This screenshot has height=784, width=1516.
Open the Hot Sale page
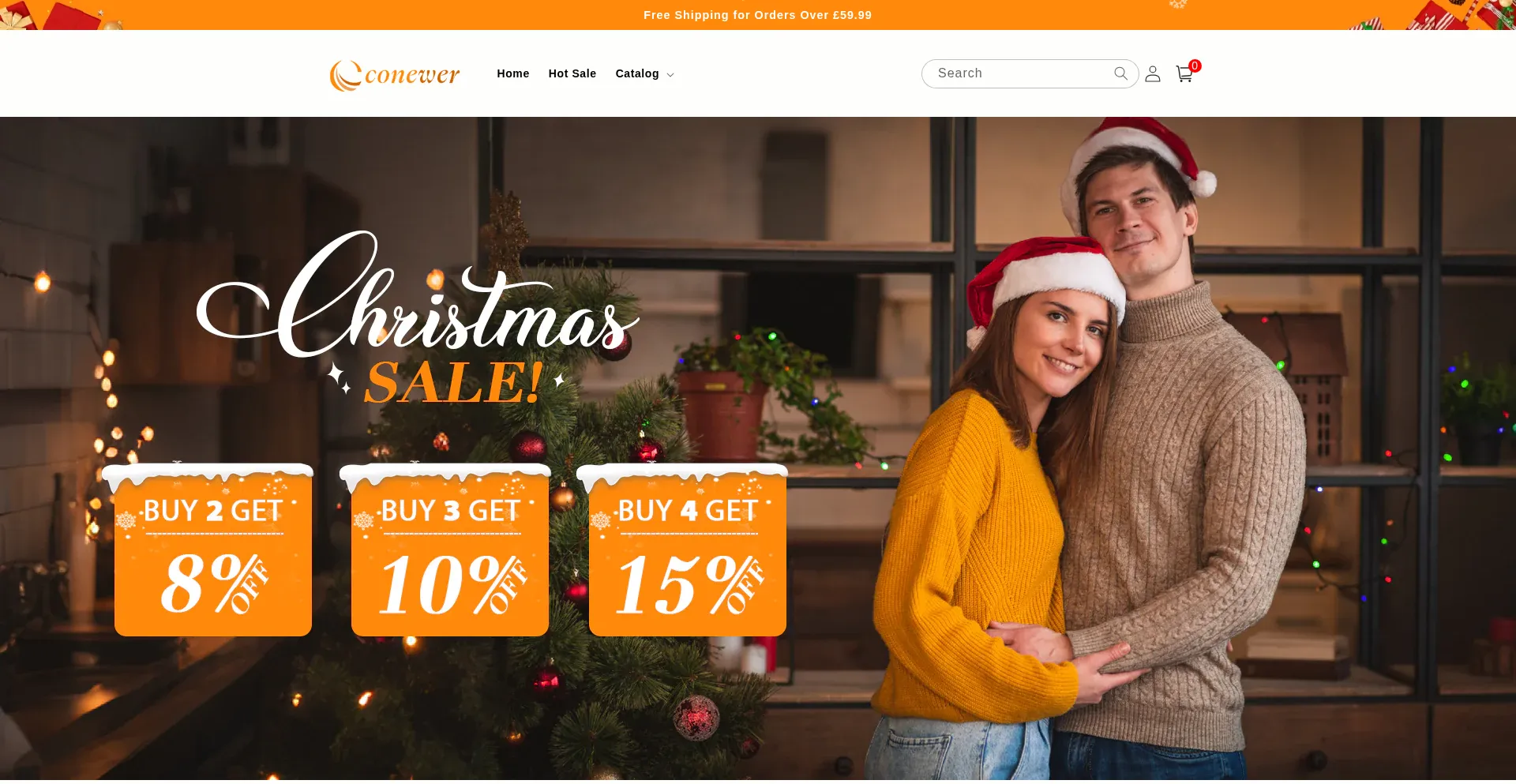point(572,73)
